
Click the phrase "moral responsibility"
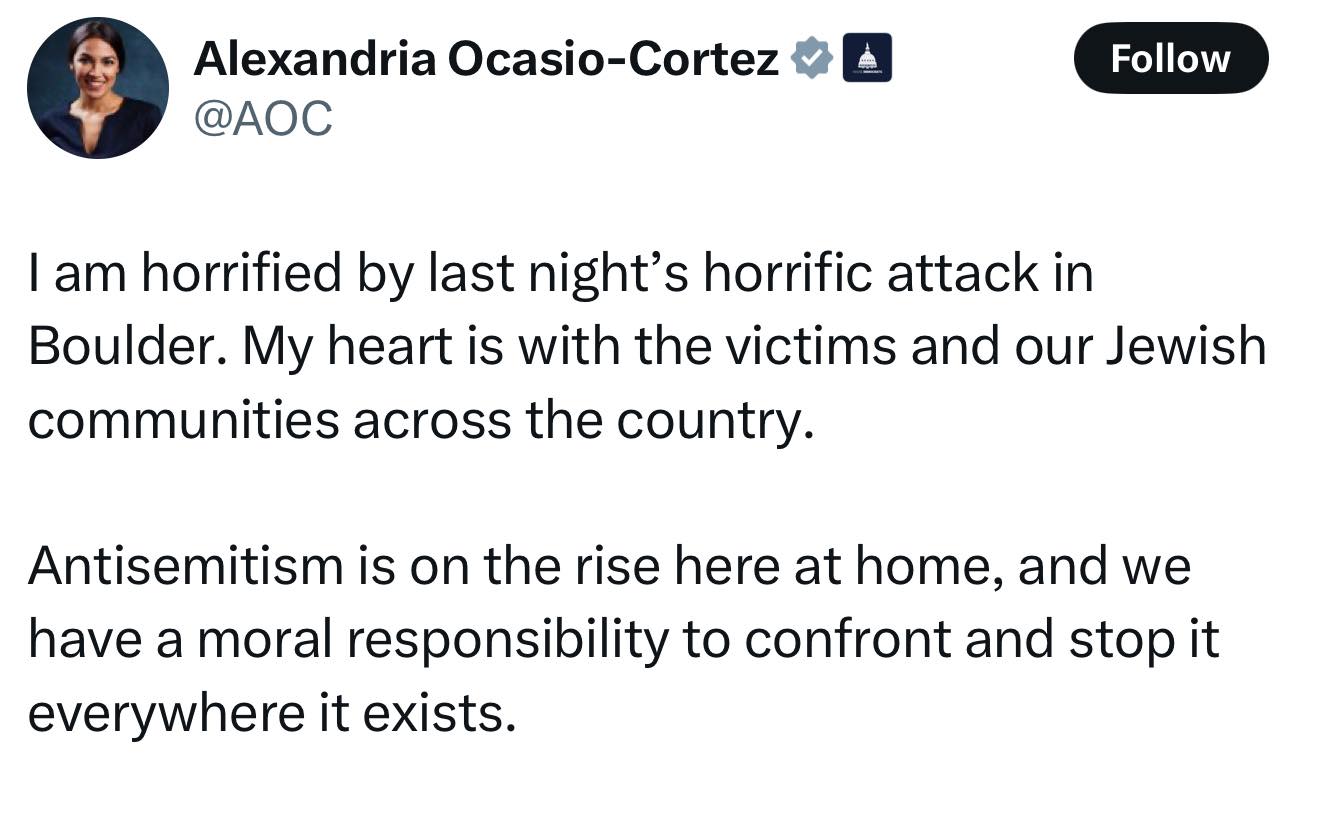click(432, 640)
